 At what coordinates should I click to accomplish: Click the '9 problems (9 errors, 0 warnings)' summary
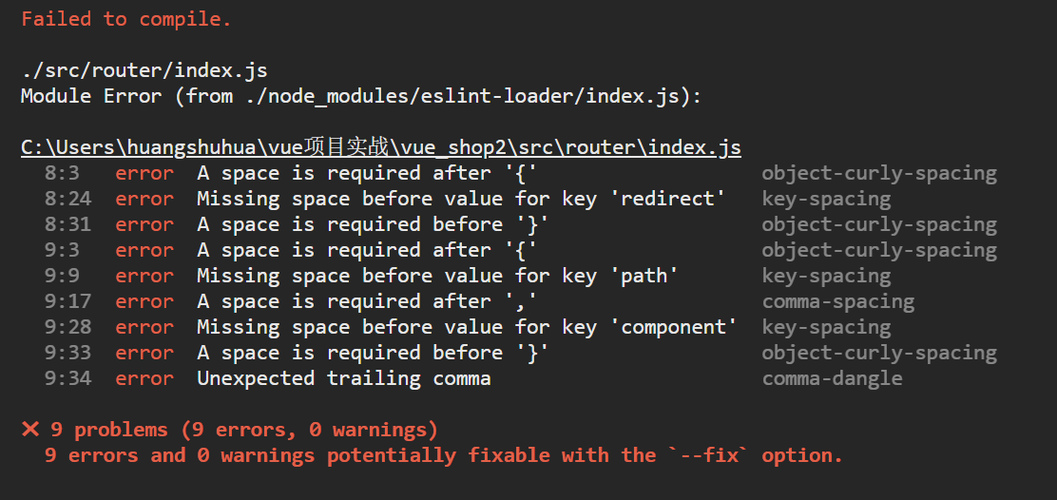(244, 429)
